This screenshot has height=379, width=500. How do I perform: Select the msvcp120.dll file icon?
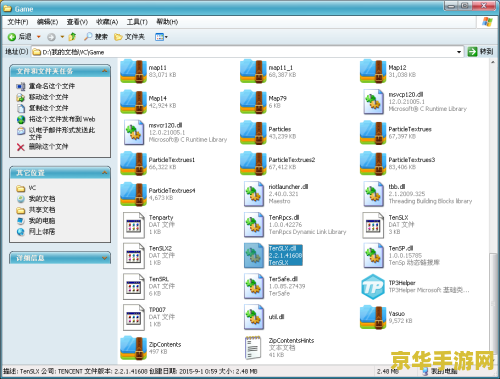point(373,102)
